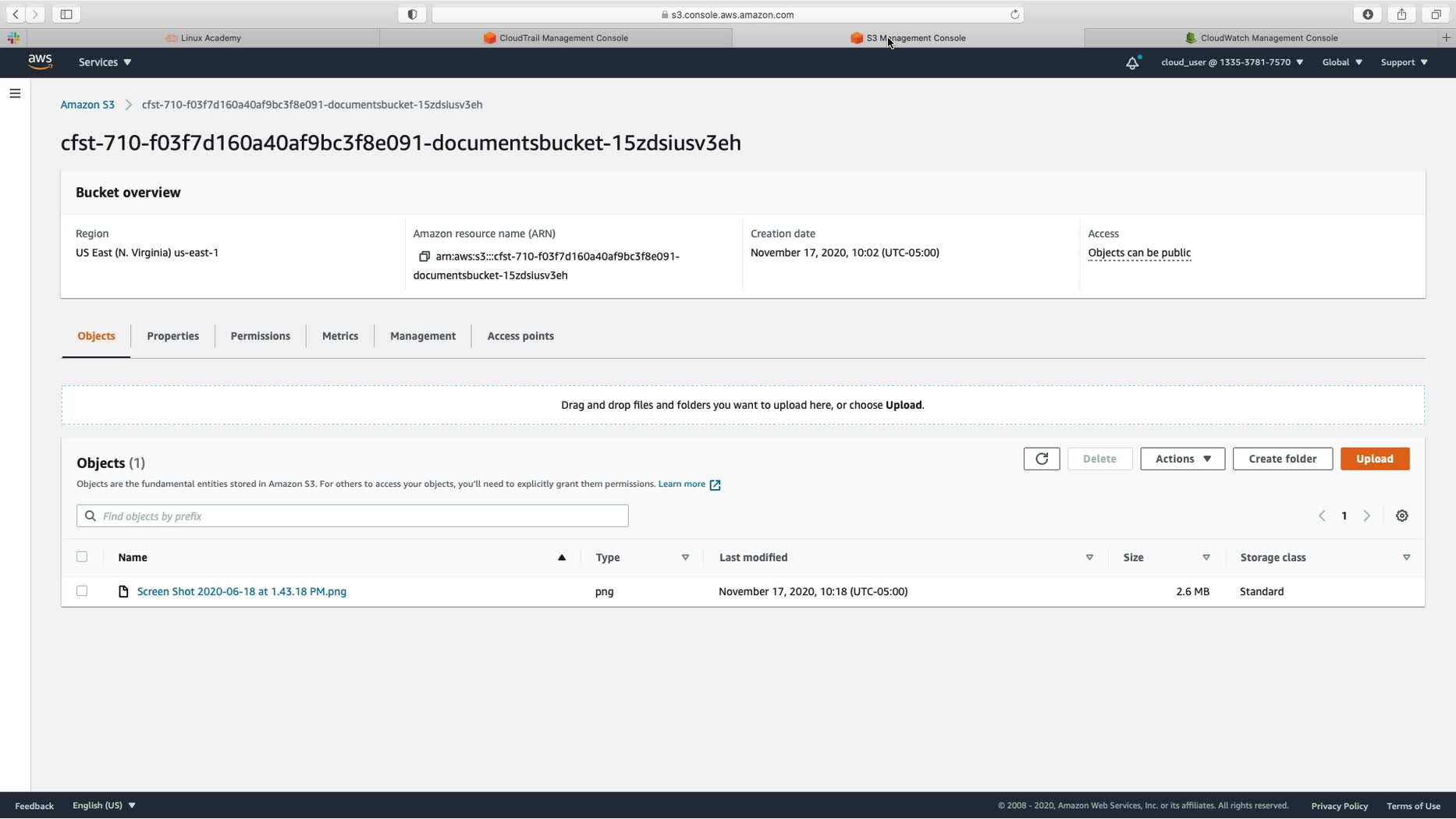Open the Metrics tab
1456x819 pixels.
click(x=340, y=336)
